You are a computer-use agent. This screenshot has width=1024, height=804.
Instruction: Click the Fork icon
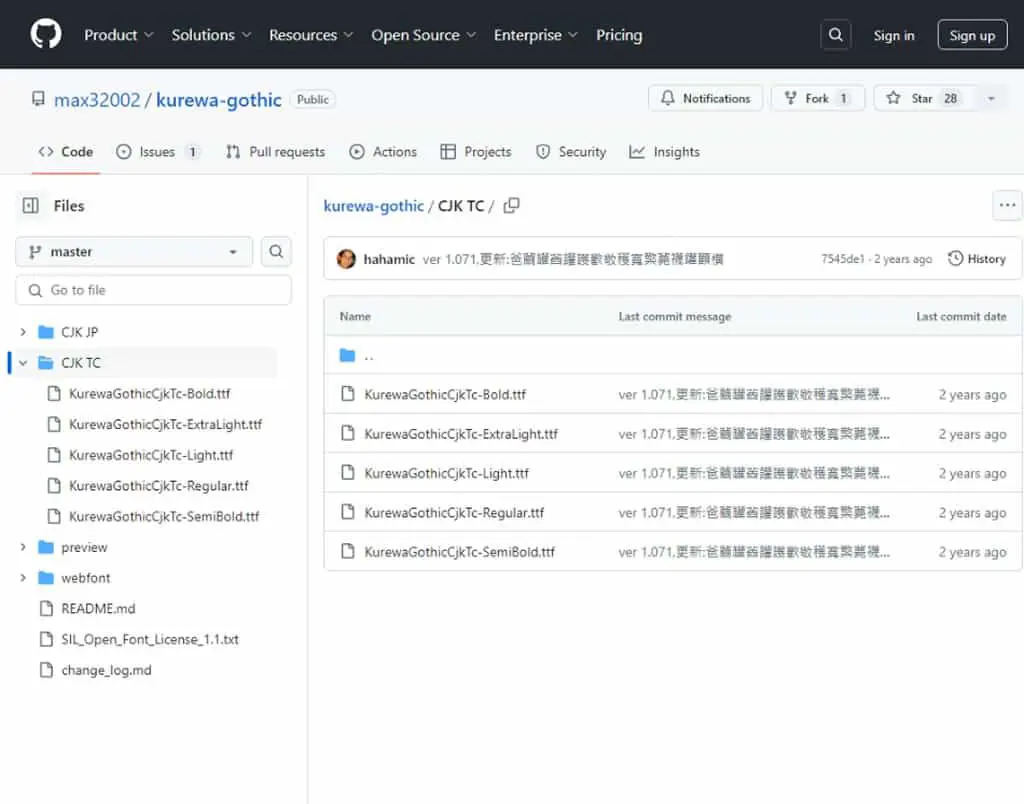[790, 98]
